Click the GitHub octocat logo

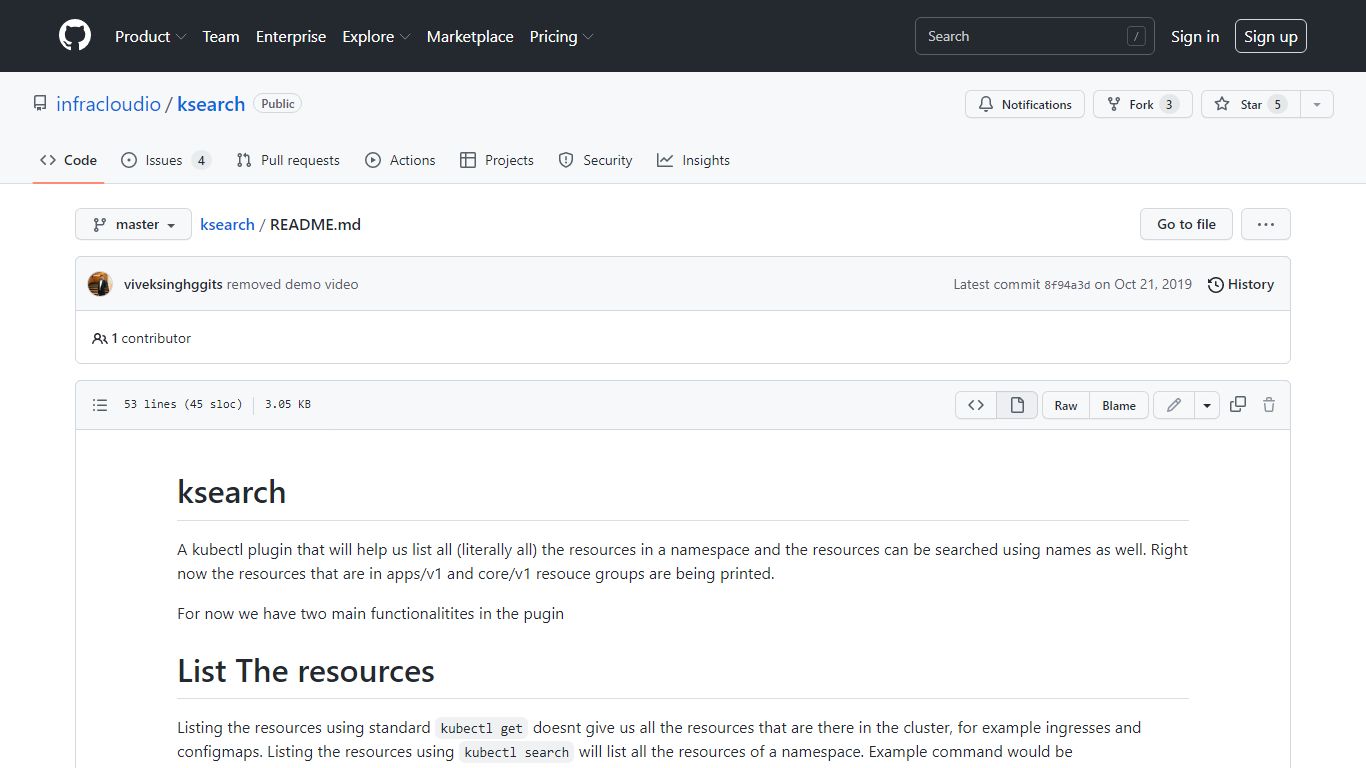click(x=75, y=36)
